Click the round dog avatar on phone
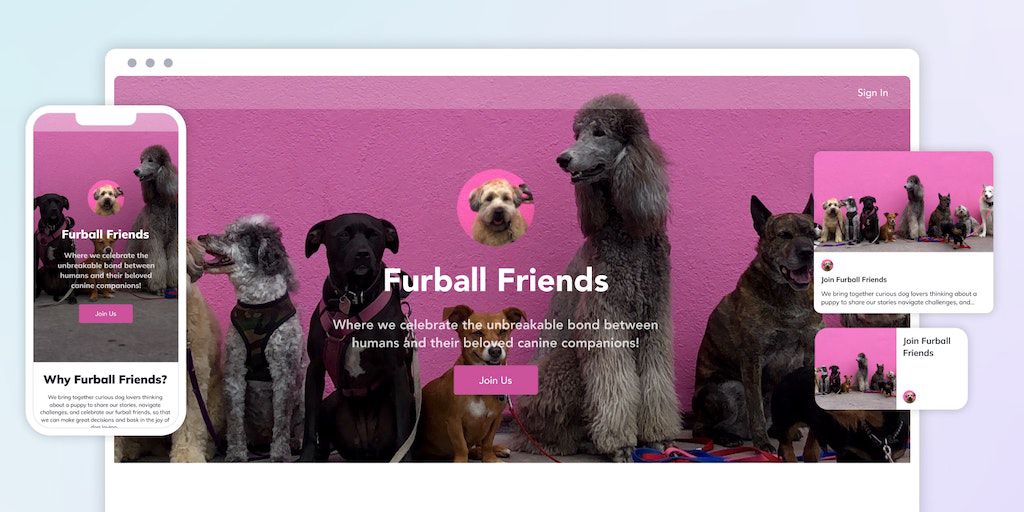The image size is (1024, 512). [106, 198]
